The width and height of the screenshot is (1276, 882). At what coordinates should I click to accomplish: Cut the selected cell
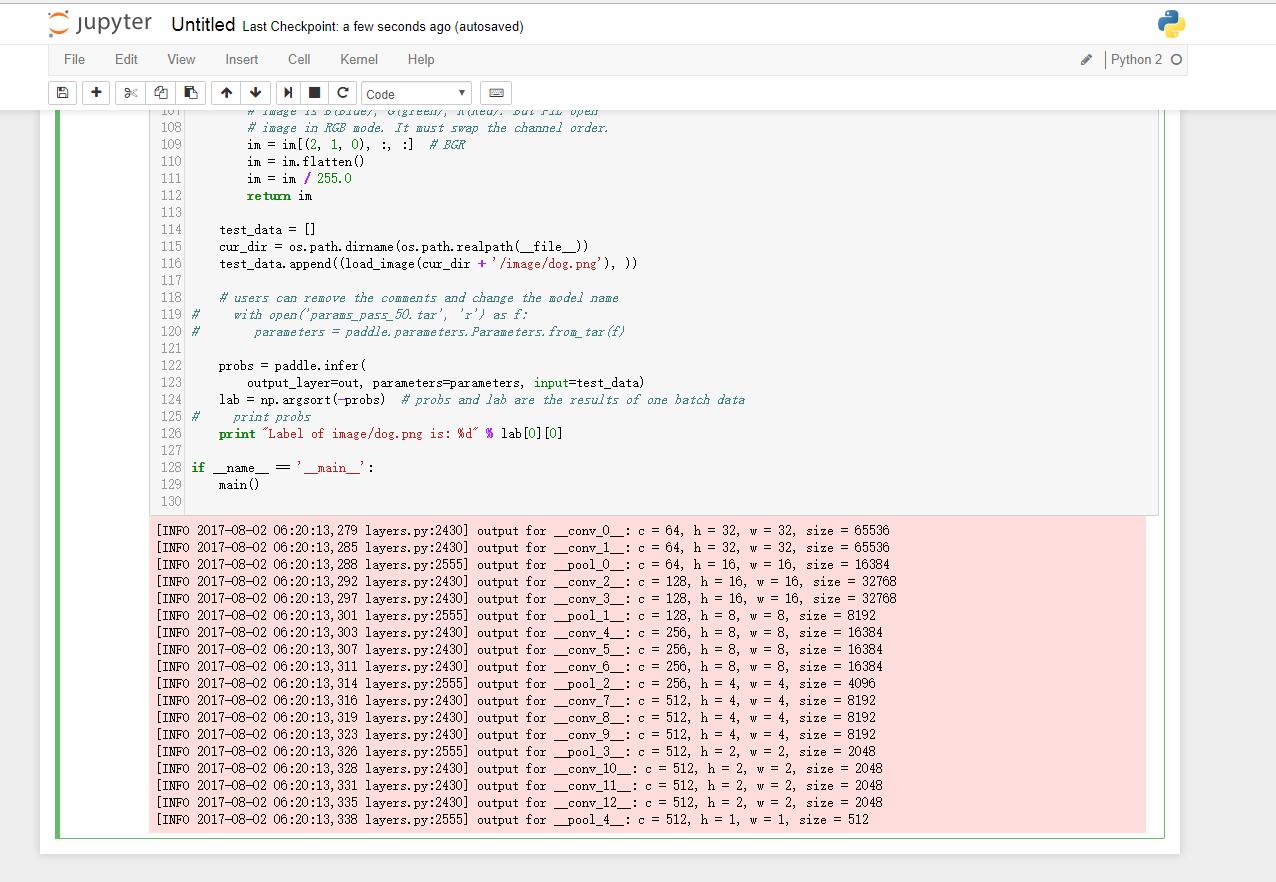128,92
